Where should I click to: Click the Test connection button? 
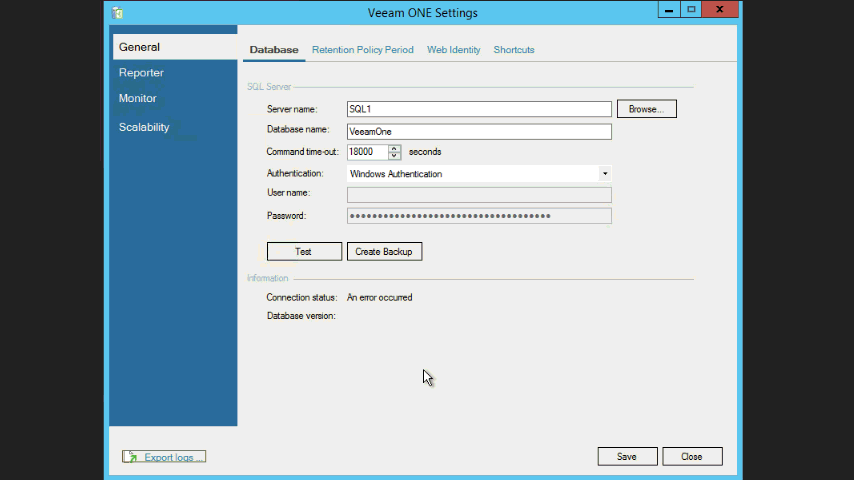(304, 251)
